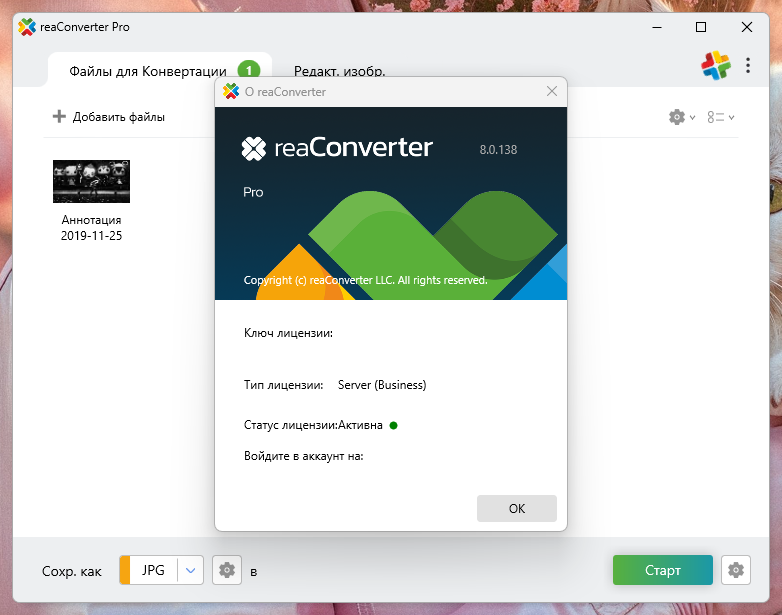Expand the list view mode dropdown
This screenshot has width=782, height=615.
pos(720,117)
